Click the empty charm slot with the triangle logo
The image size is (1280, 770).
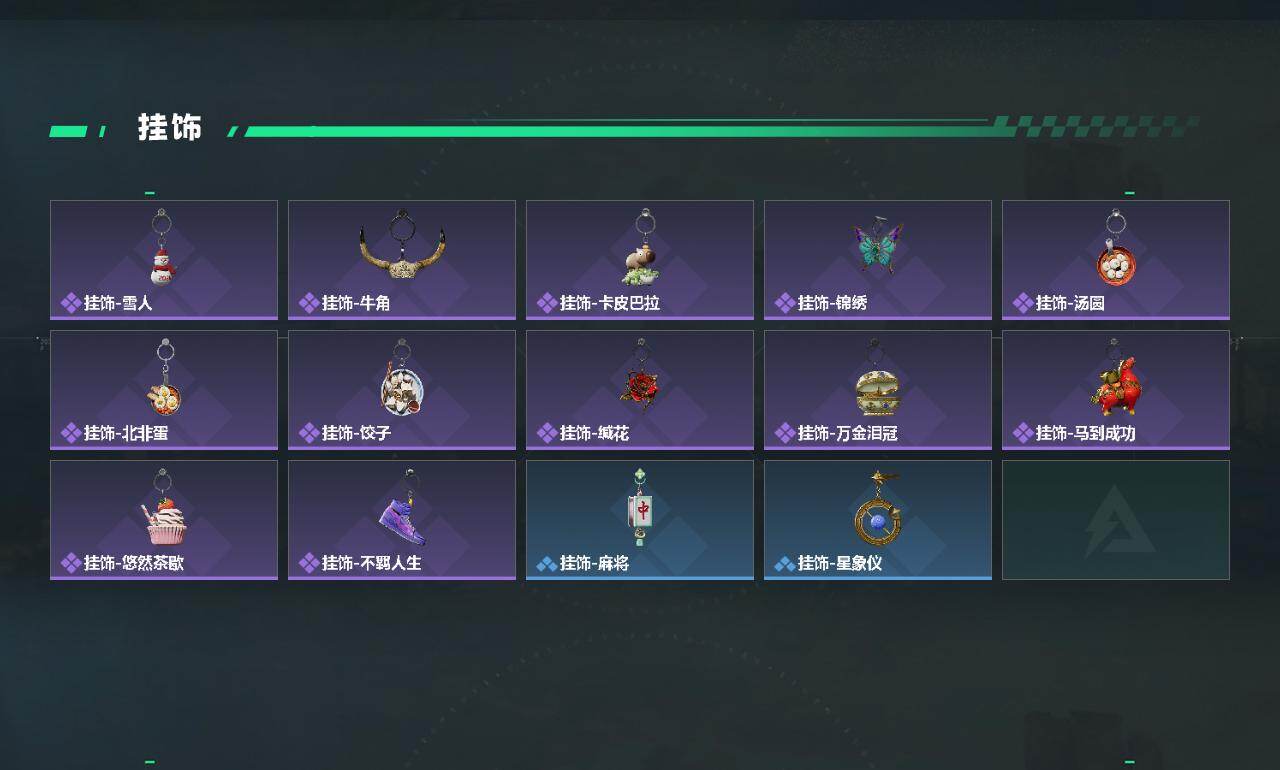coord(1116,520)
